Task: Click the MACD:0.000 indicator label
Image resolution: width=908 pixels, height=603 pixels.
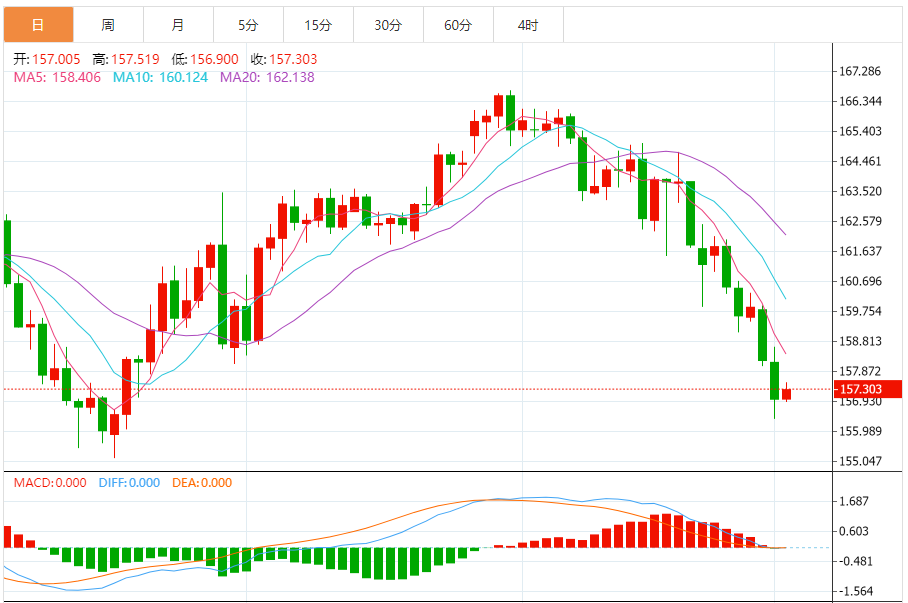Action: [x=50, y=483]
